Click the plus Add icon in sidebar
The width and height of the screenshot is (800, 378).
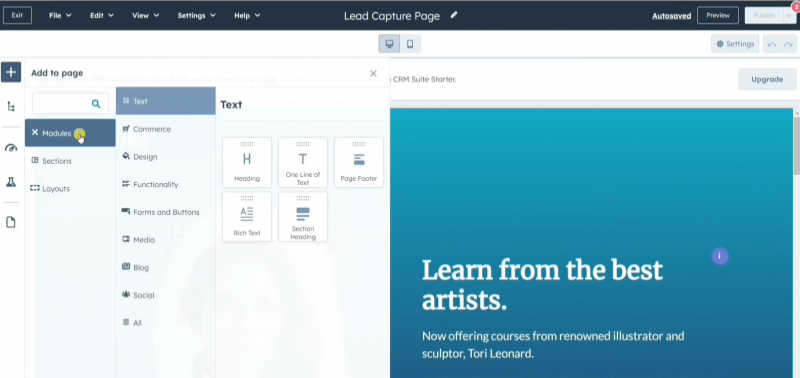click(11, 72)
